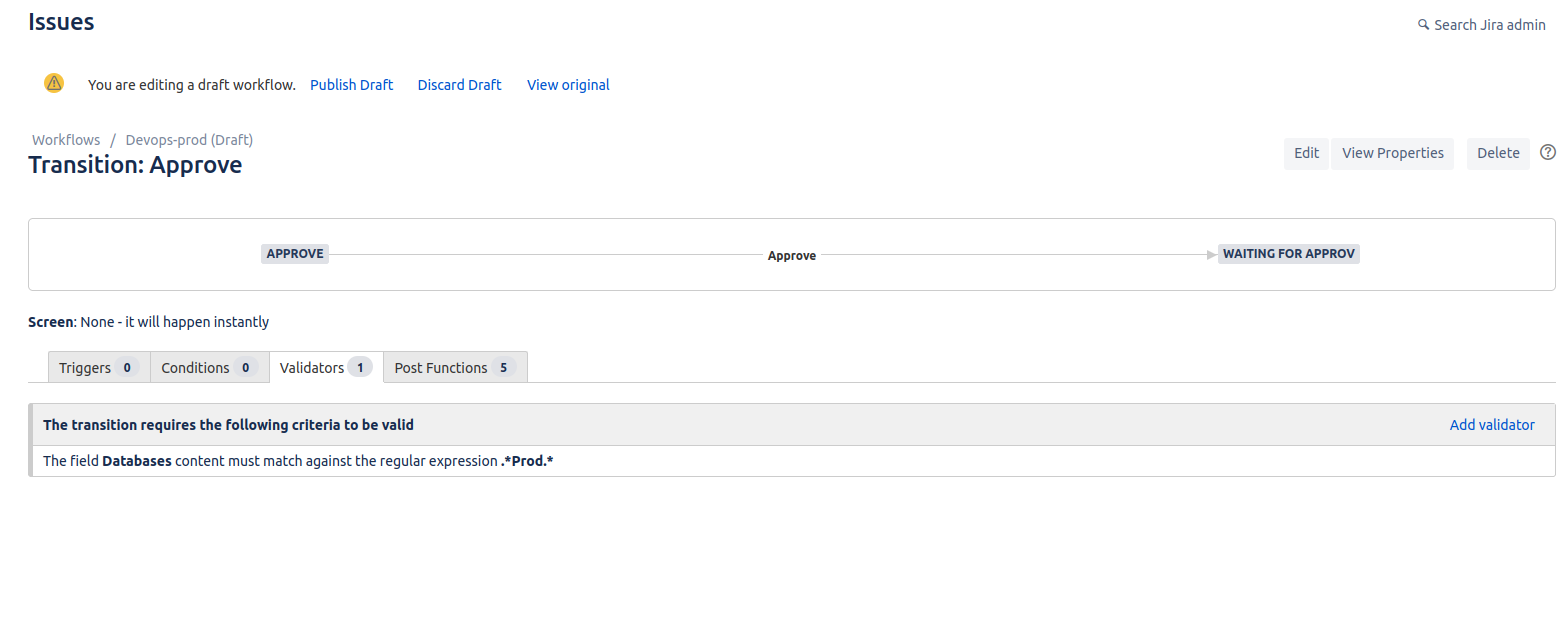The width and height of the screenshot is (1564, 623).
Task: Click the View original link
Action: point(568,85)
